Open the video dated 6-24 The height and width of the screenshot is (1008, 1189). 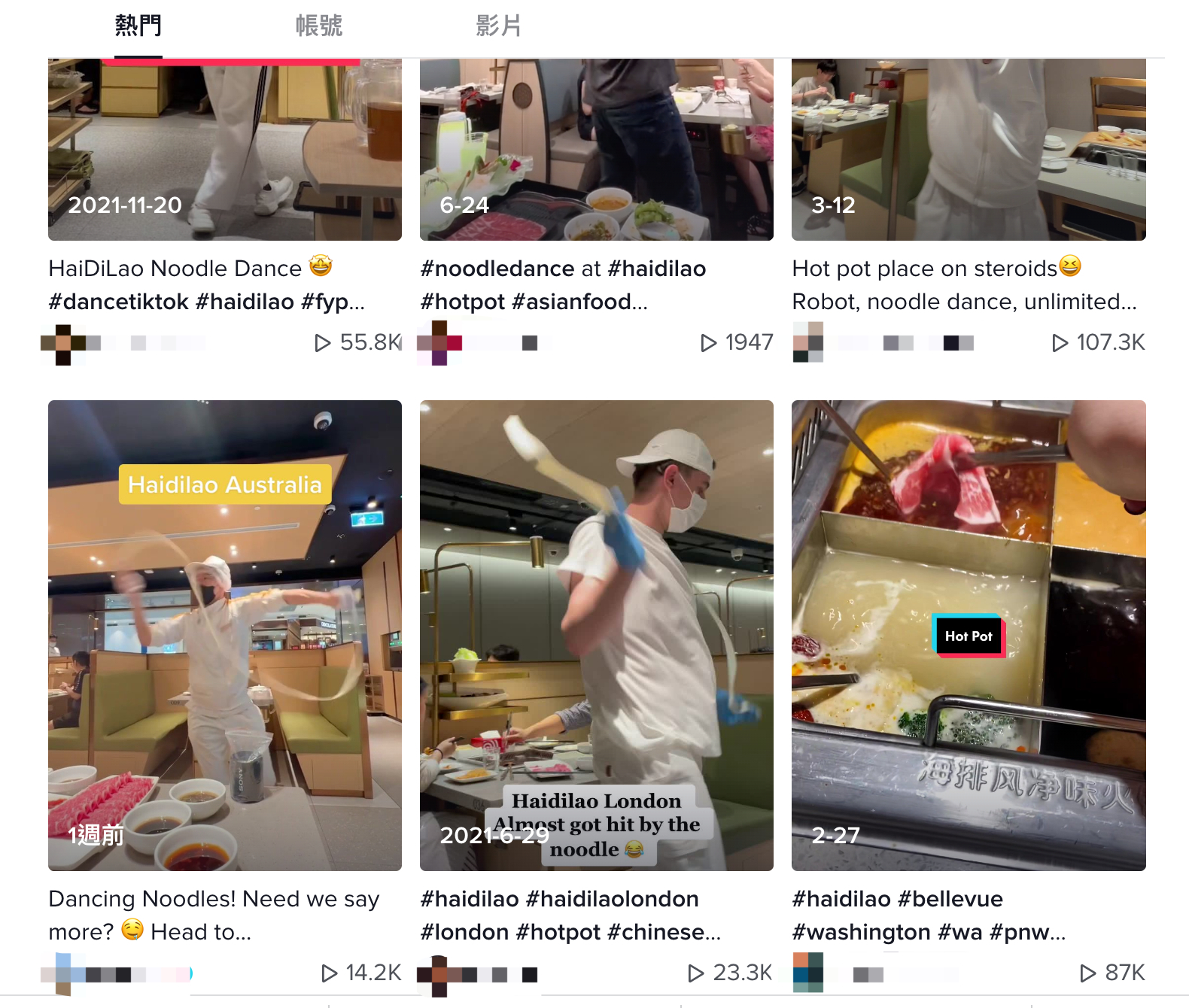pos(597,150)
